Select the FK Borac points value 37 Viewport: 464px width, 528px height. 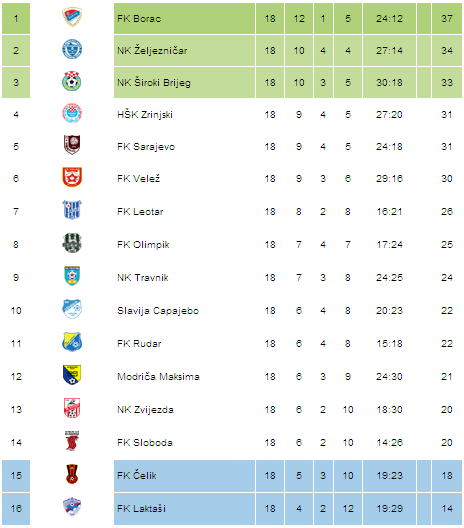[447, 19]
